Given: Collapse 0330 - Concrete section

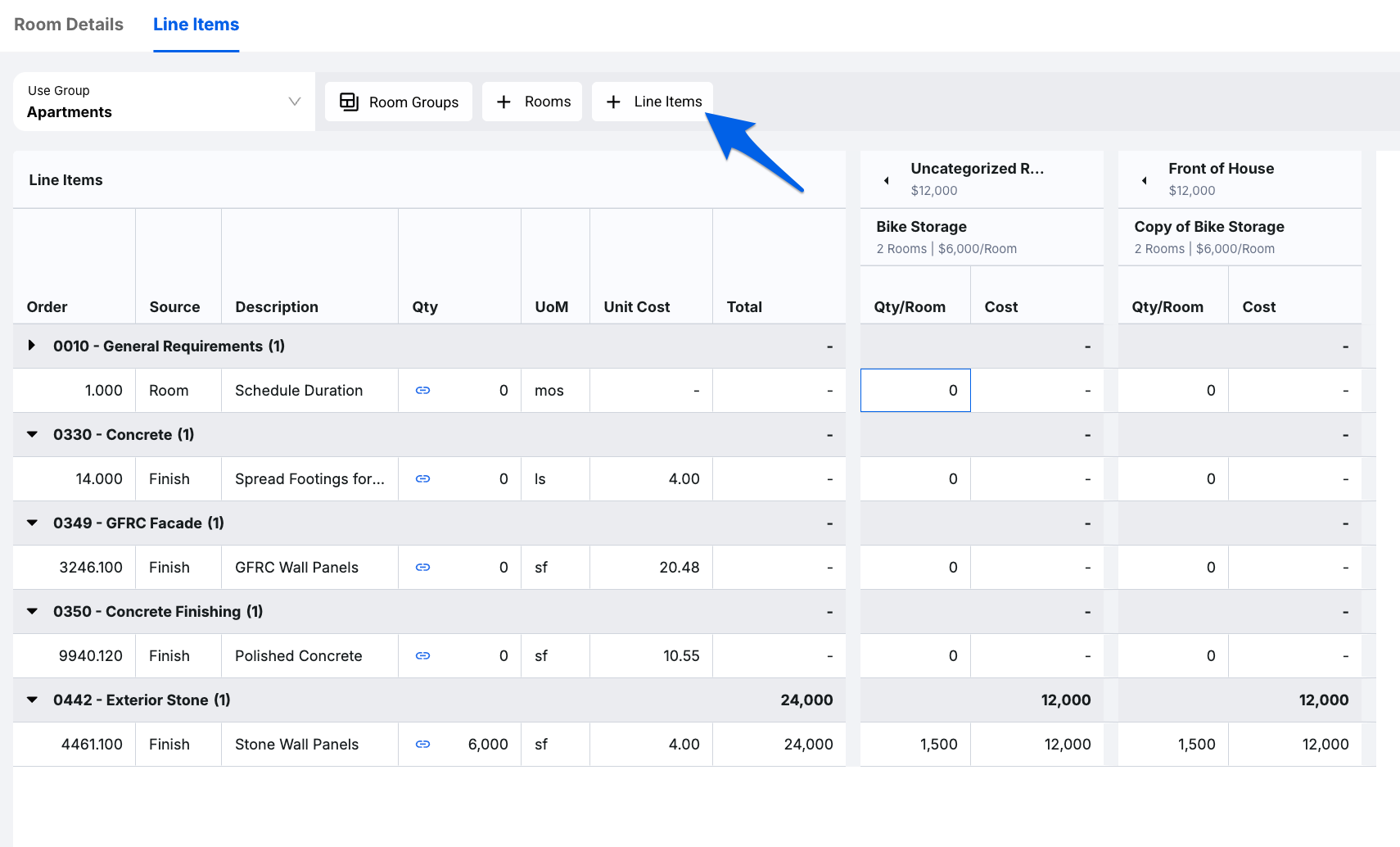Looking at the screenshot, I should [x=32, y=435].
